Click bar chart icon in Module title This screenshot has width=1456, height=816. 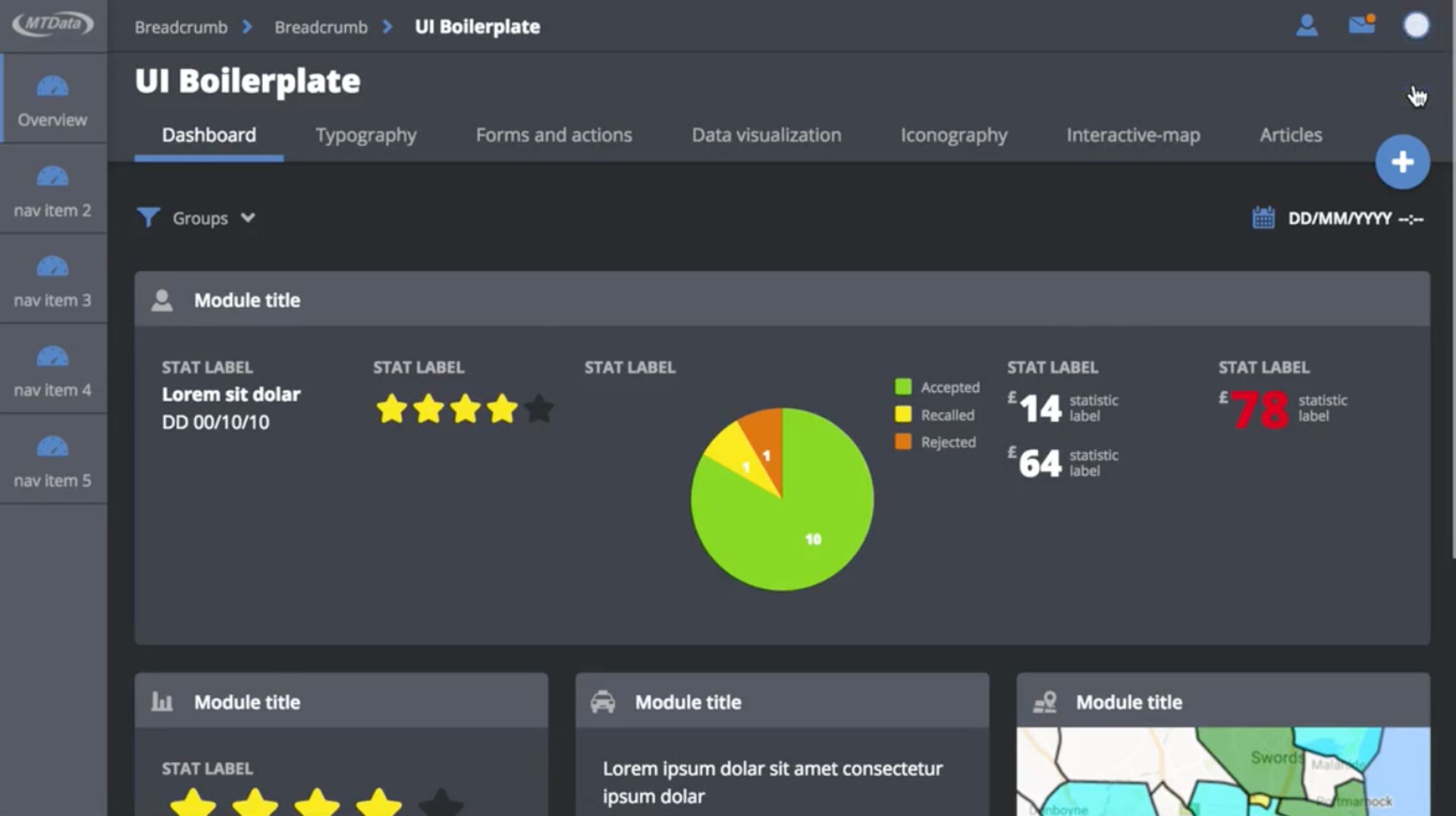pyautogui.click(x=162, y=702)
